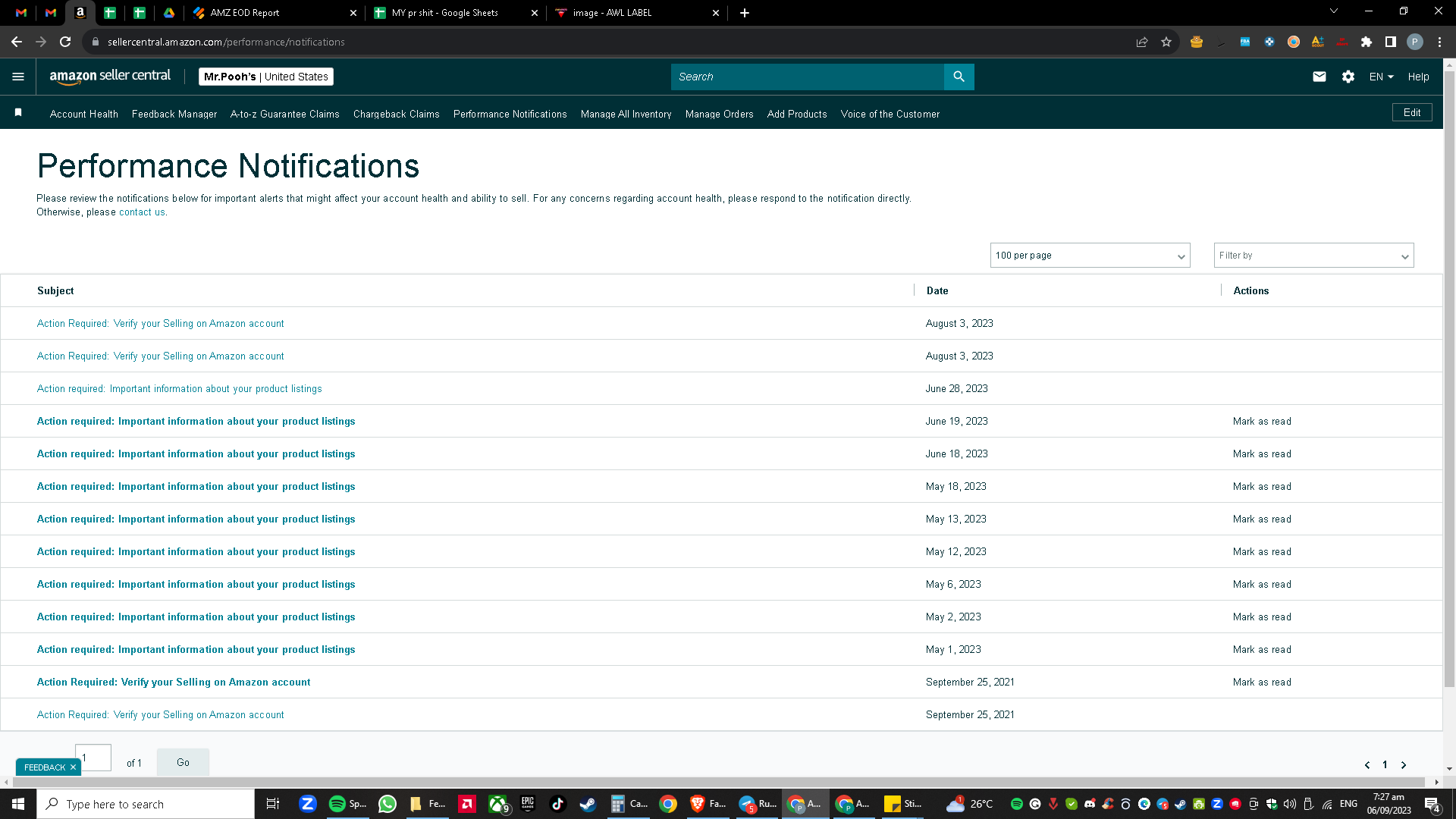Open Task View on taskbar
Viewport: 1456px width, 819px height.
[x=273, y=804]
